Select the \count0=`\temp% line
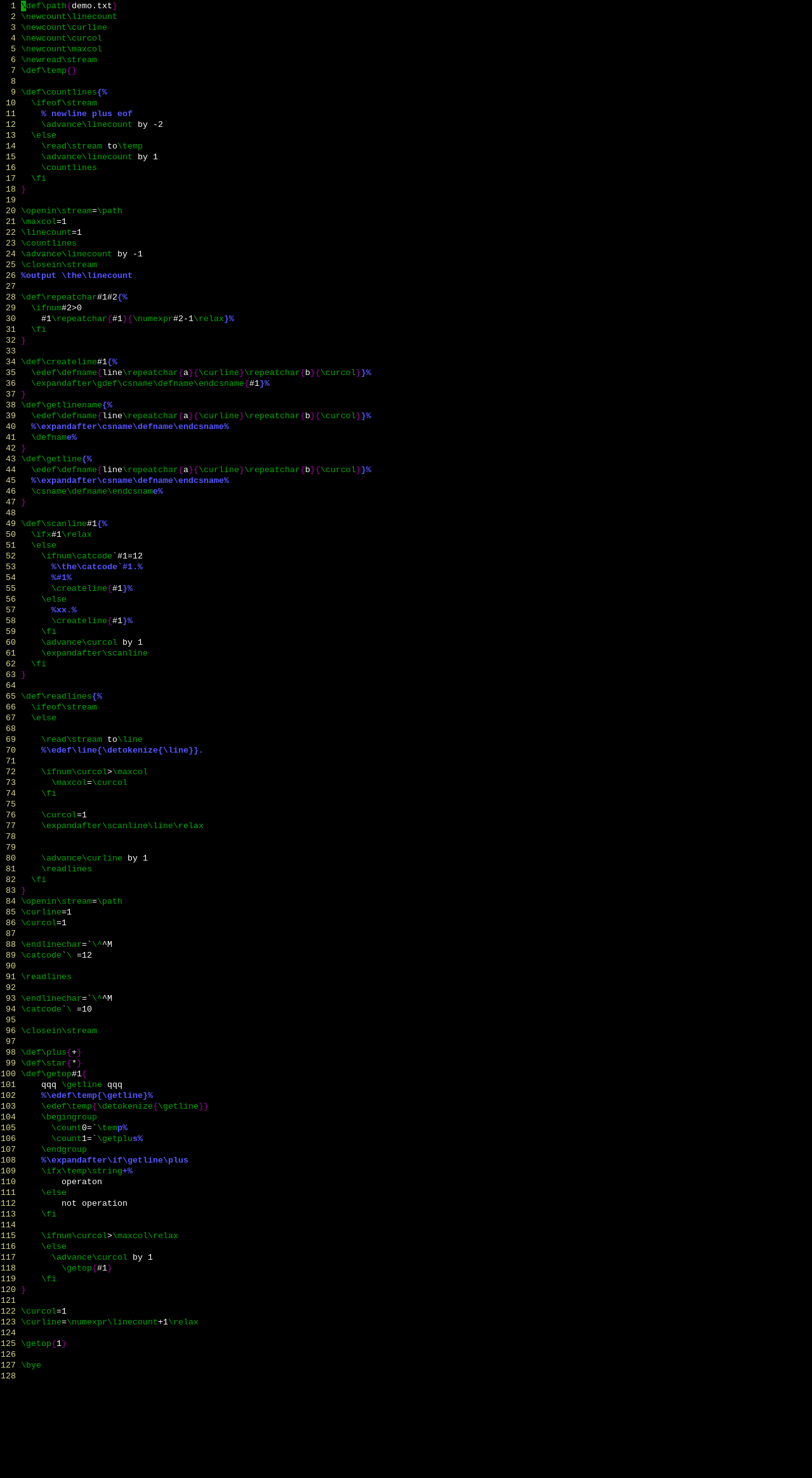The height and width of the screenshot is (1478, 812). pos(89,1128)
